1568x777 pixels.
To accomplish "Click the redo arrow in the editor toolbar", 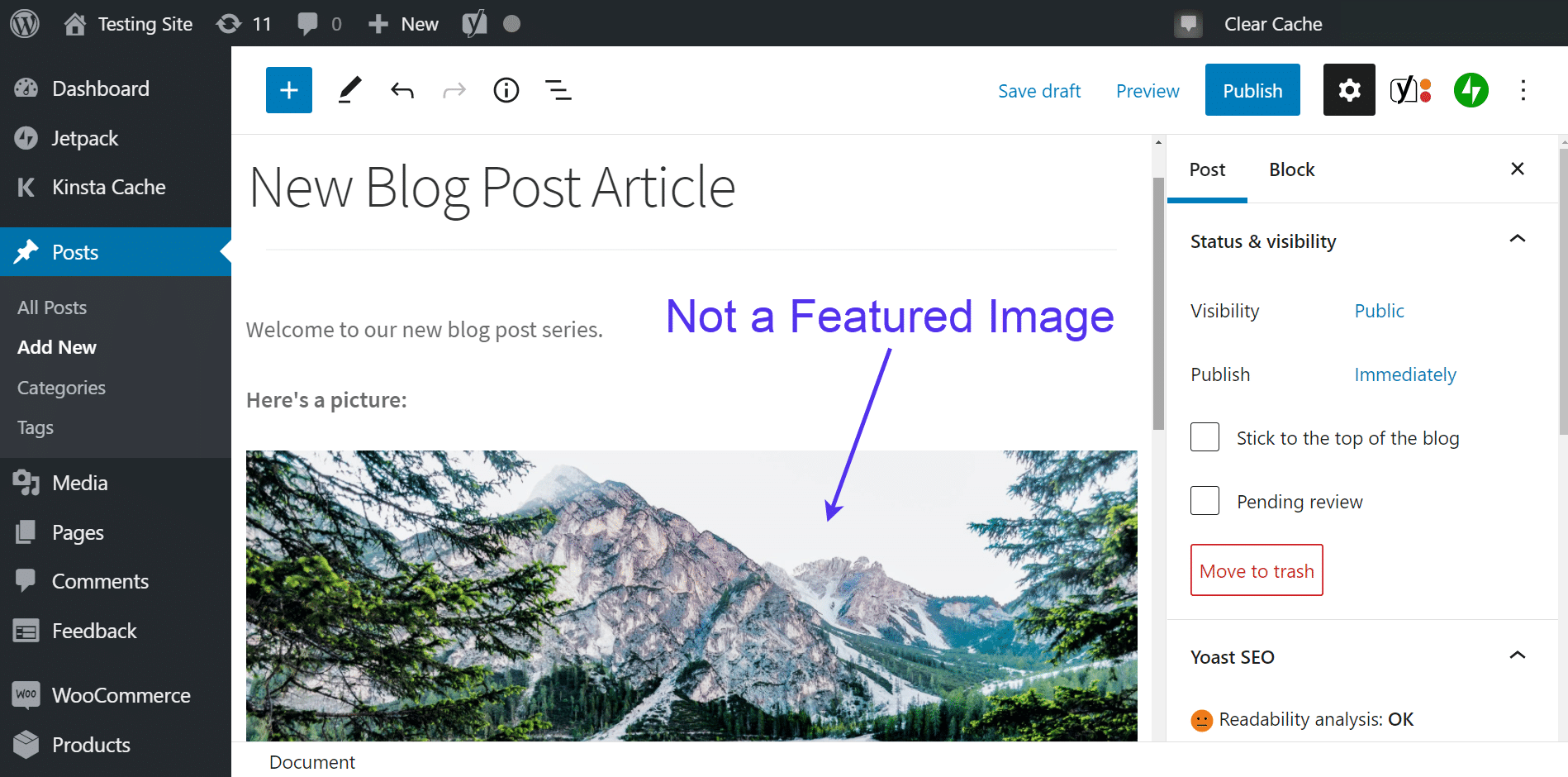I will click(x=454, y=89).
